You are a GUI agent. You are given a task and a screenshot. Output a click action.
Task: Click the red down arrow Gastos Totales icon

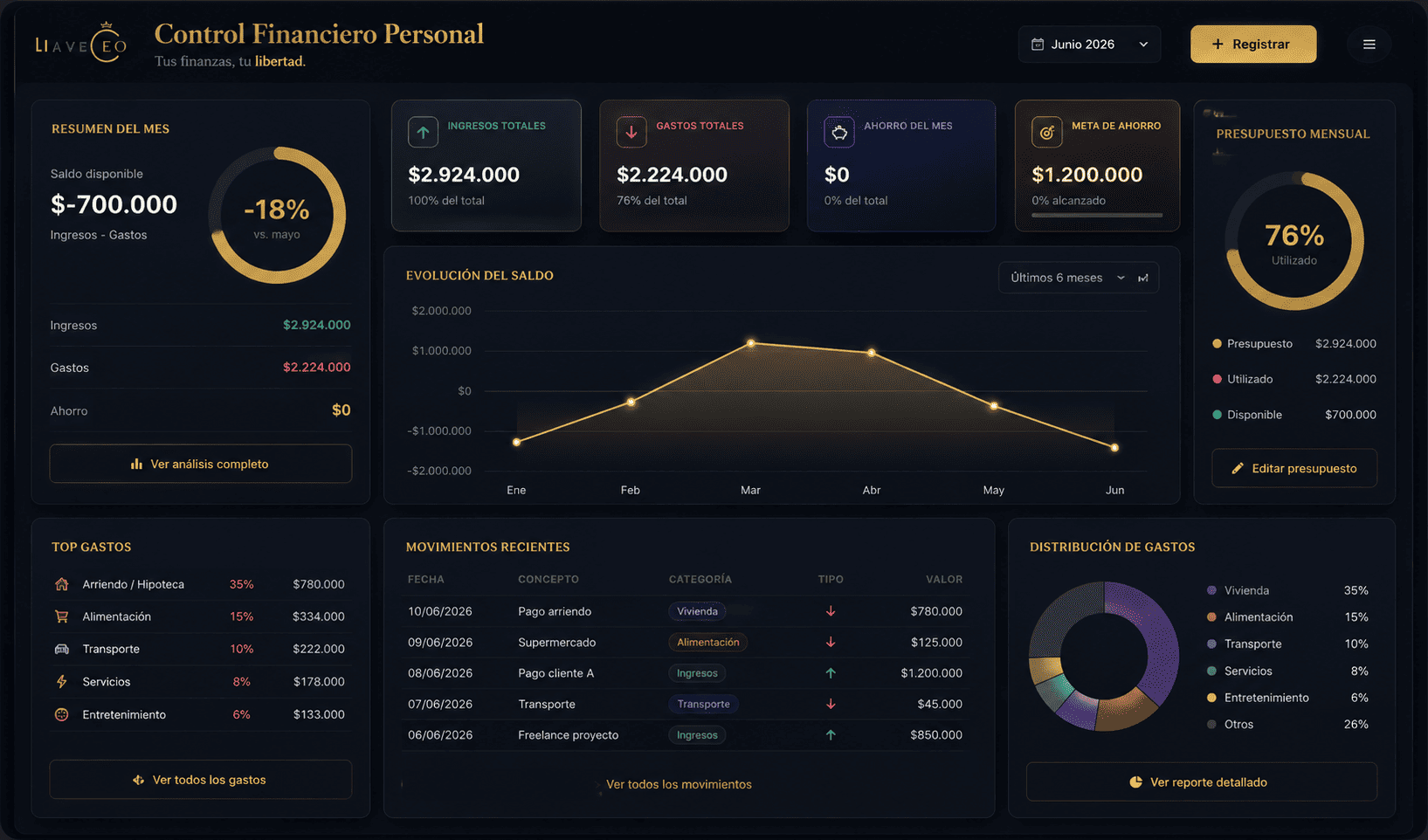click(631, 133)
